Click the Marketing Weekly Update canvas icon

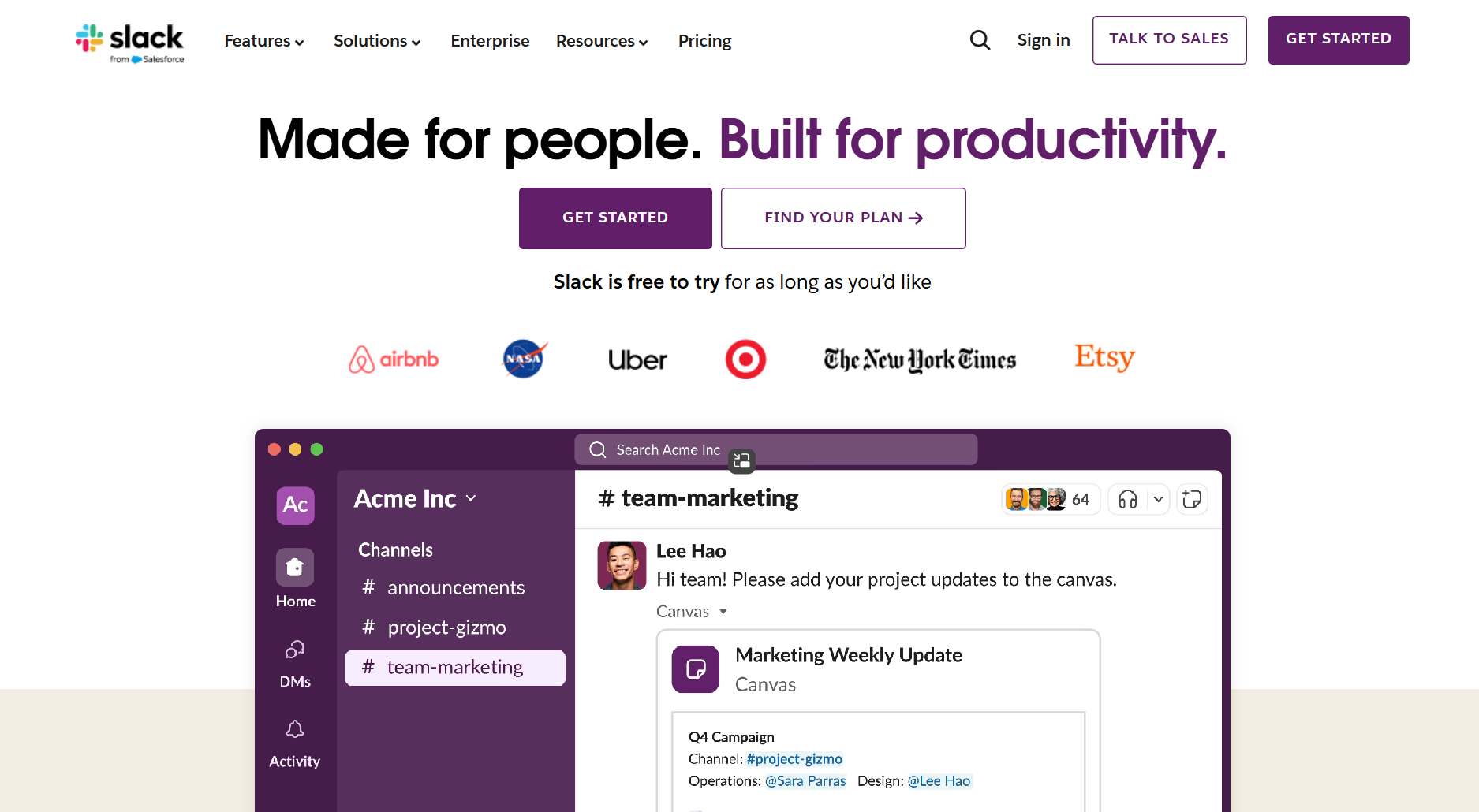(695, 669)
